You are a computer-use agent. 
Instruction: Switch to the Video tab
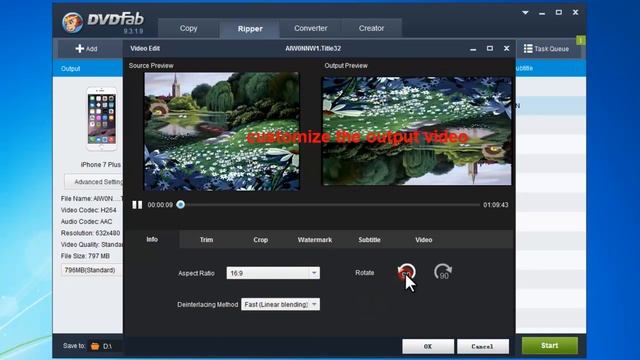[424, 240]
